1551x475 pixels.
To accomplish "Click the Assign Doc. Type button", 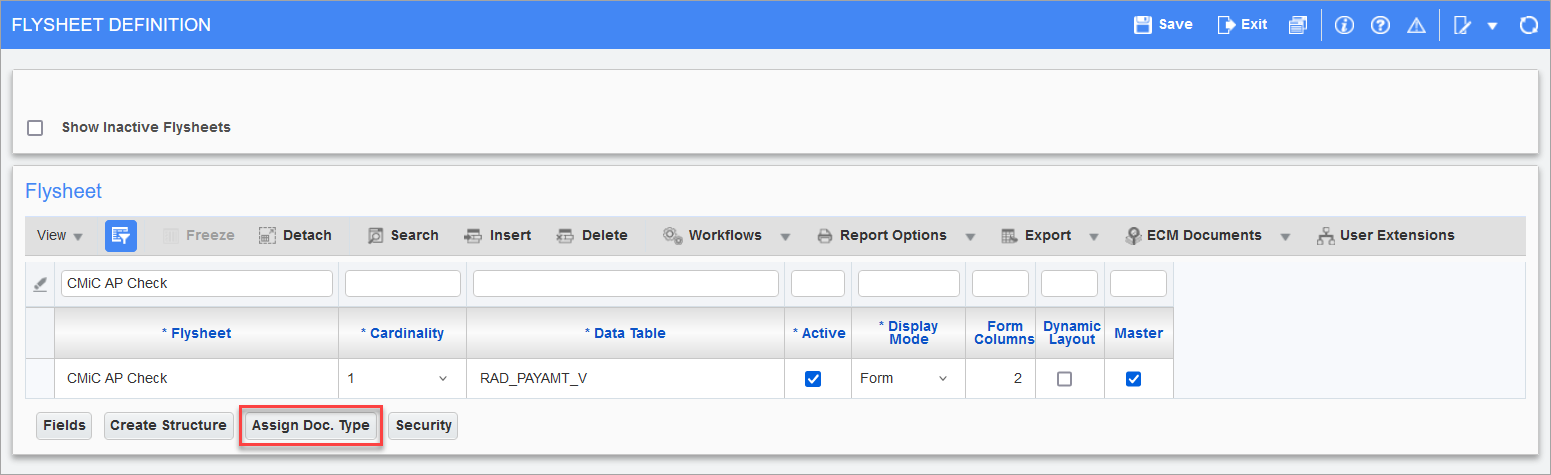I will pyautogui.click(x=310, y=426).
